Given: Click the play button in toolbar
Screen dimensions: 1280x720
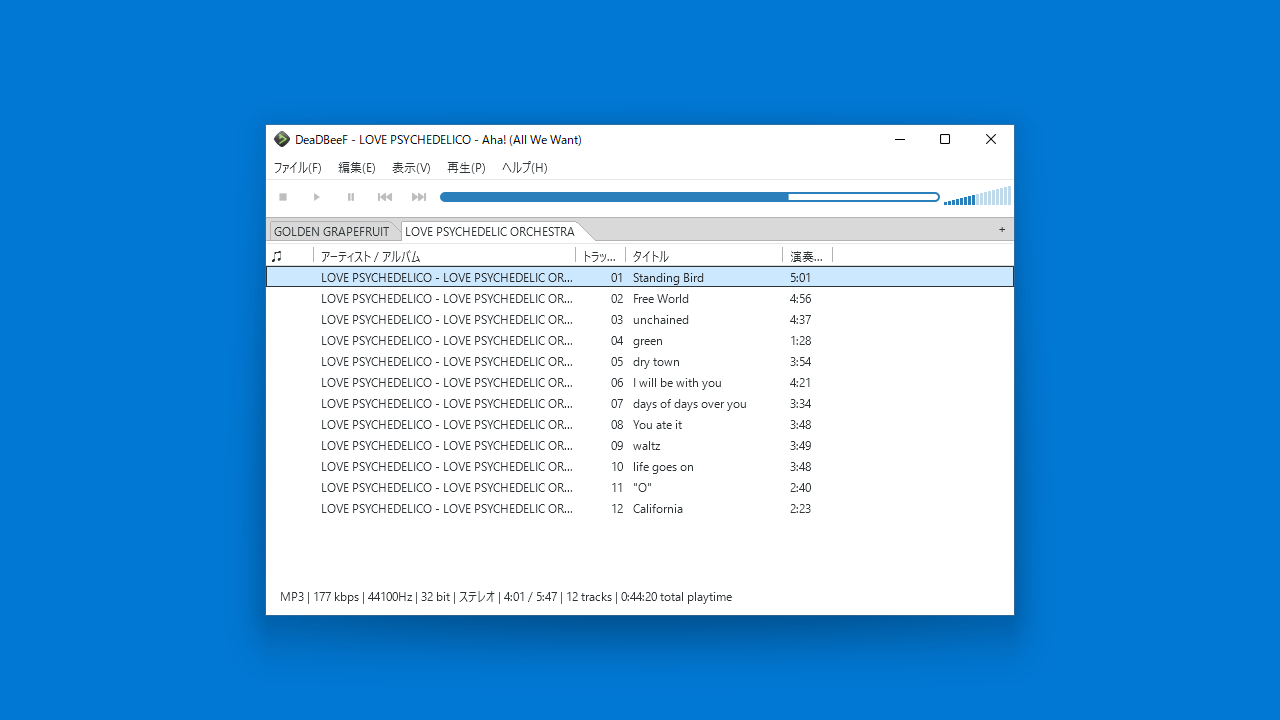Looking at the screenshot, I should 317,197.
